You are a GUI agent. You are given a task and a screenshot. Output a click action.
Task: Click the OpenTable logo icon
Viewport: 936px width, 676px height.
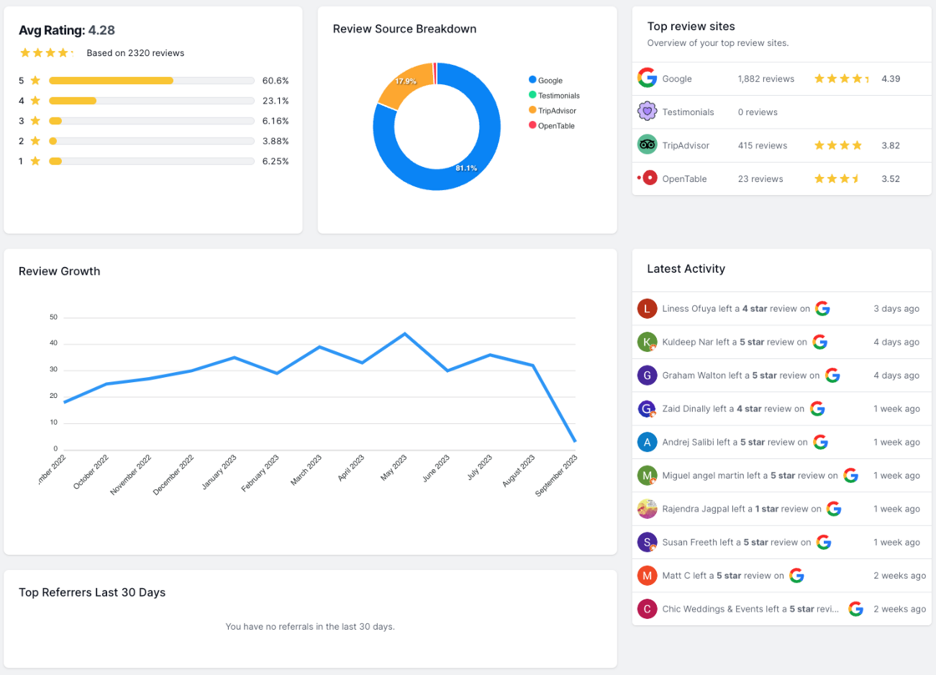[649, 178]
